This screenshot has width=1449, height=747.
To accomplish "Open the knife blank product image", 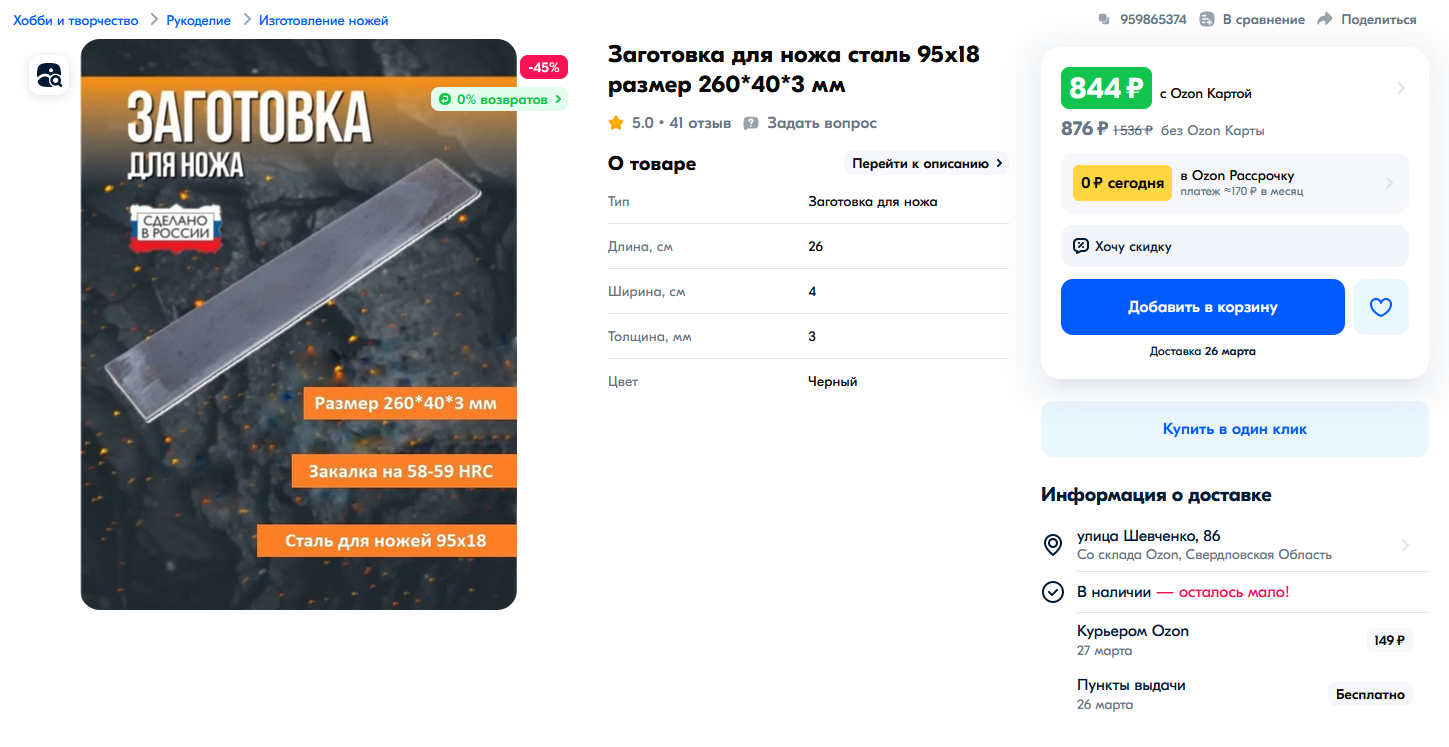I will [x=298, y=324].
